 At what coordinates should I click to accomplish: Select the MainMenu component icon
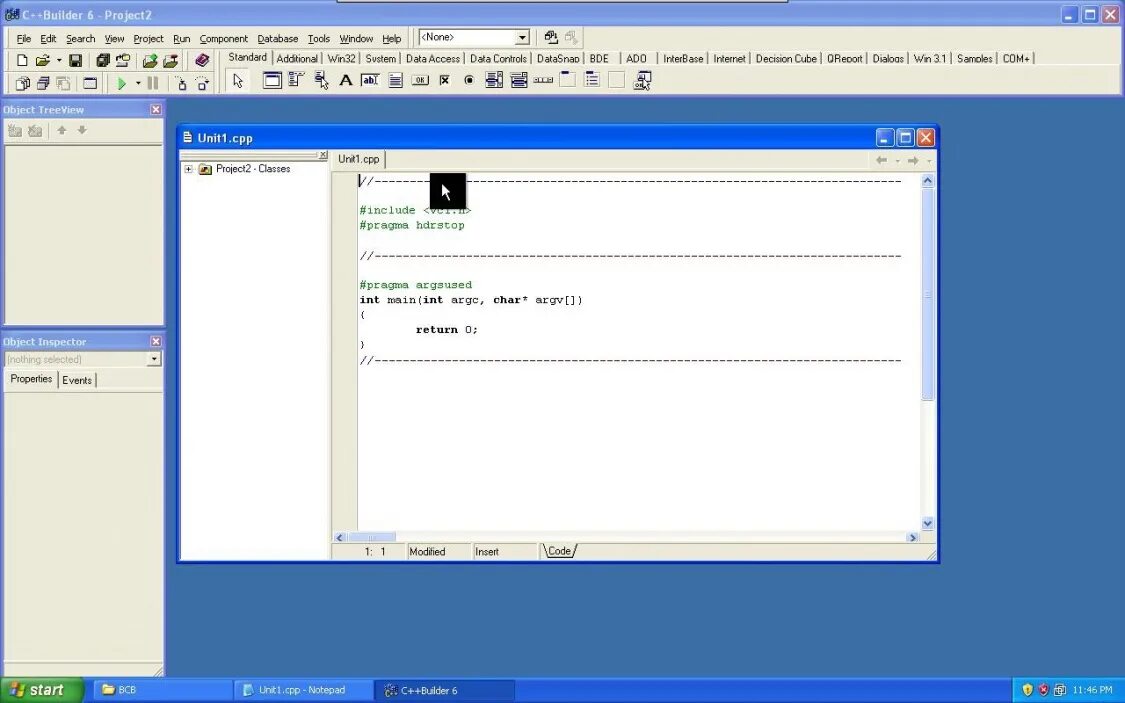tap(296, 80)
